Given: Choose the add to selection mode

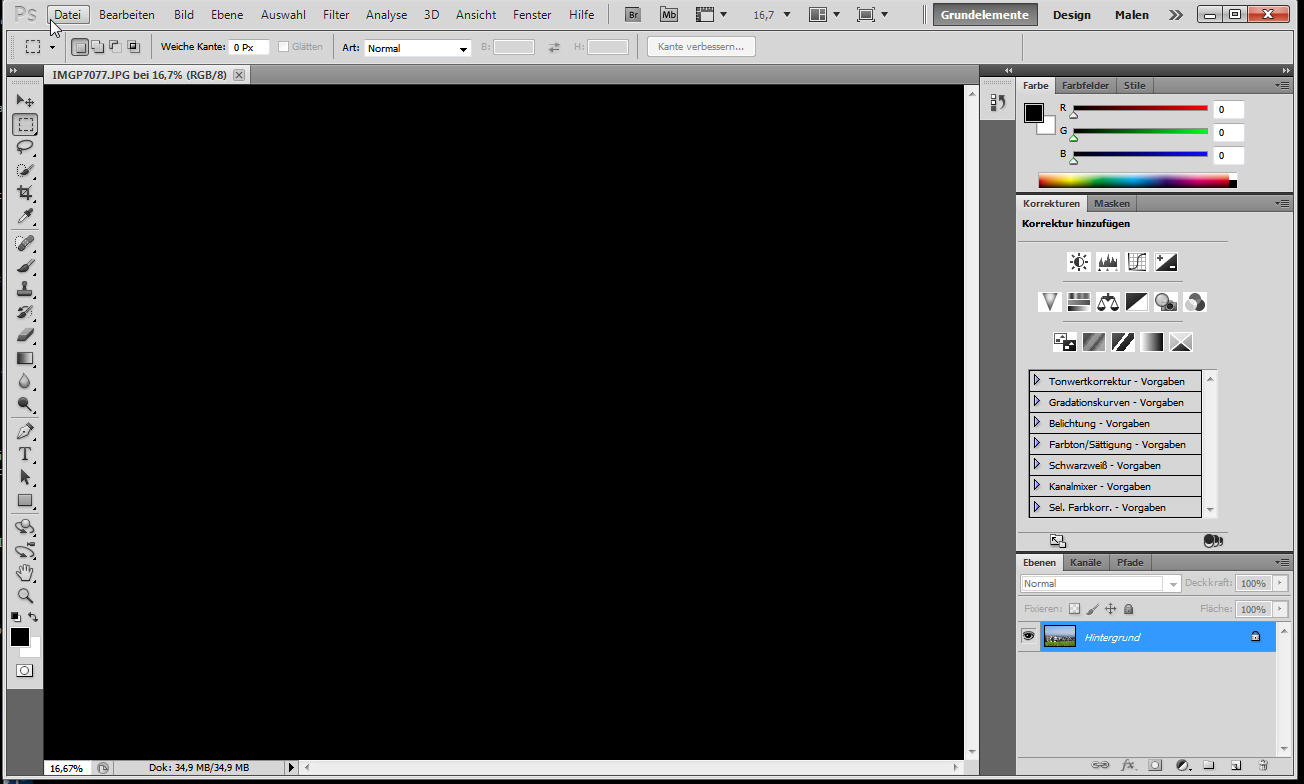Looking at the screenshot, I should click(97, 47).
